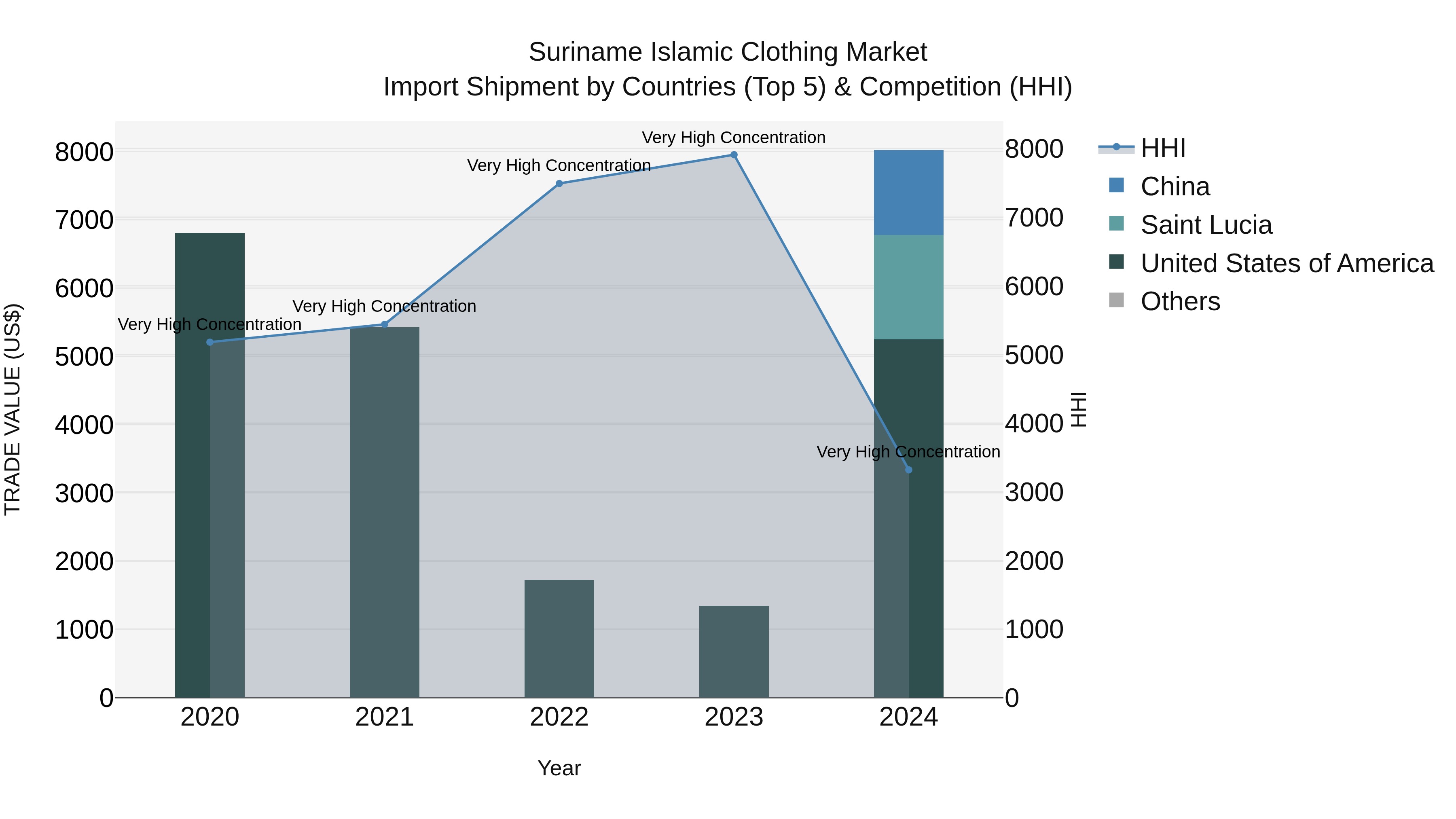1456x819 pixels.
Task: Hide the Others legend series
Action: pyautogui.click(x=1164, y=301)
